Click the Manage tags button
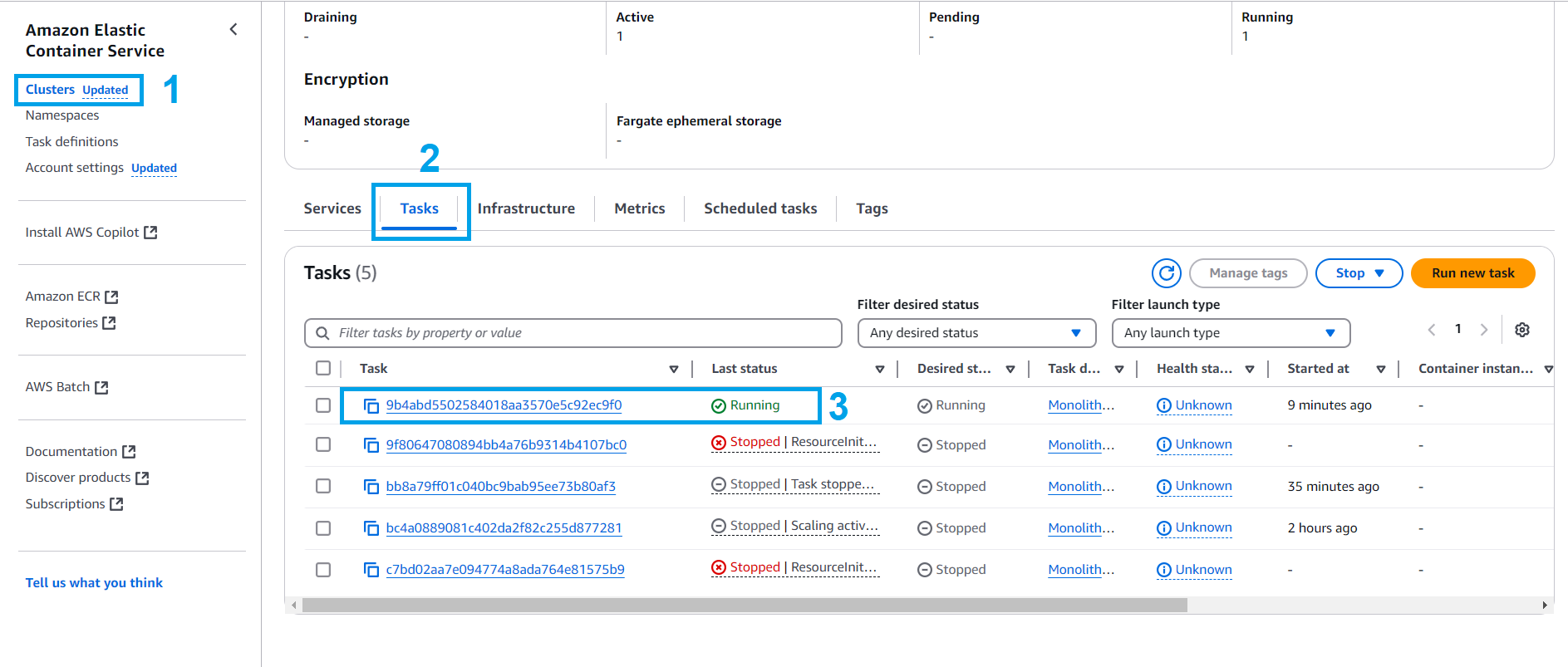The image size is (1568, 667). click(x=1248, y=273)
